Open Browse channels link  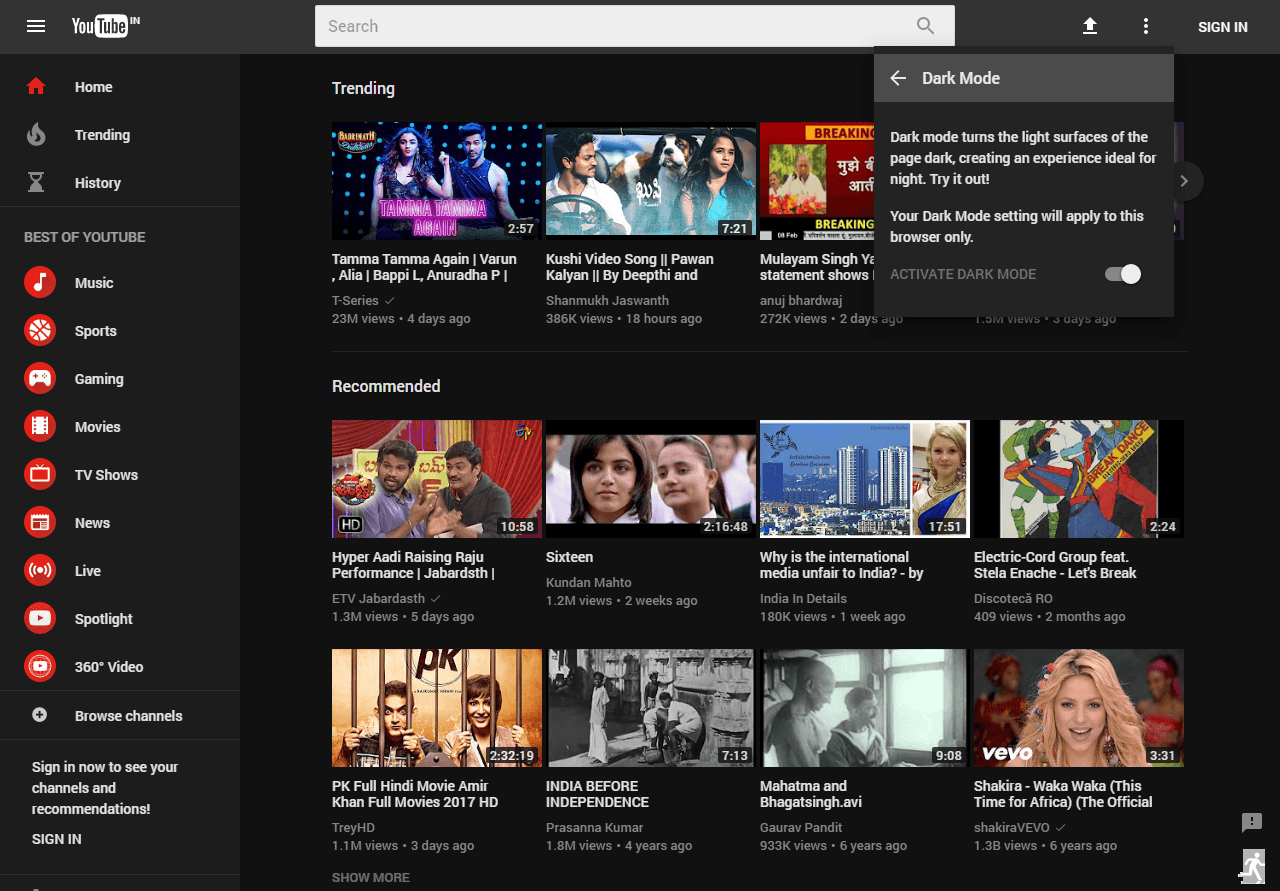coord(128,716)
